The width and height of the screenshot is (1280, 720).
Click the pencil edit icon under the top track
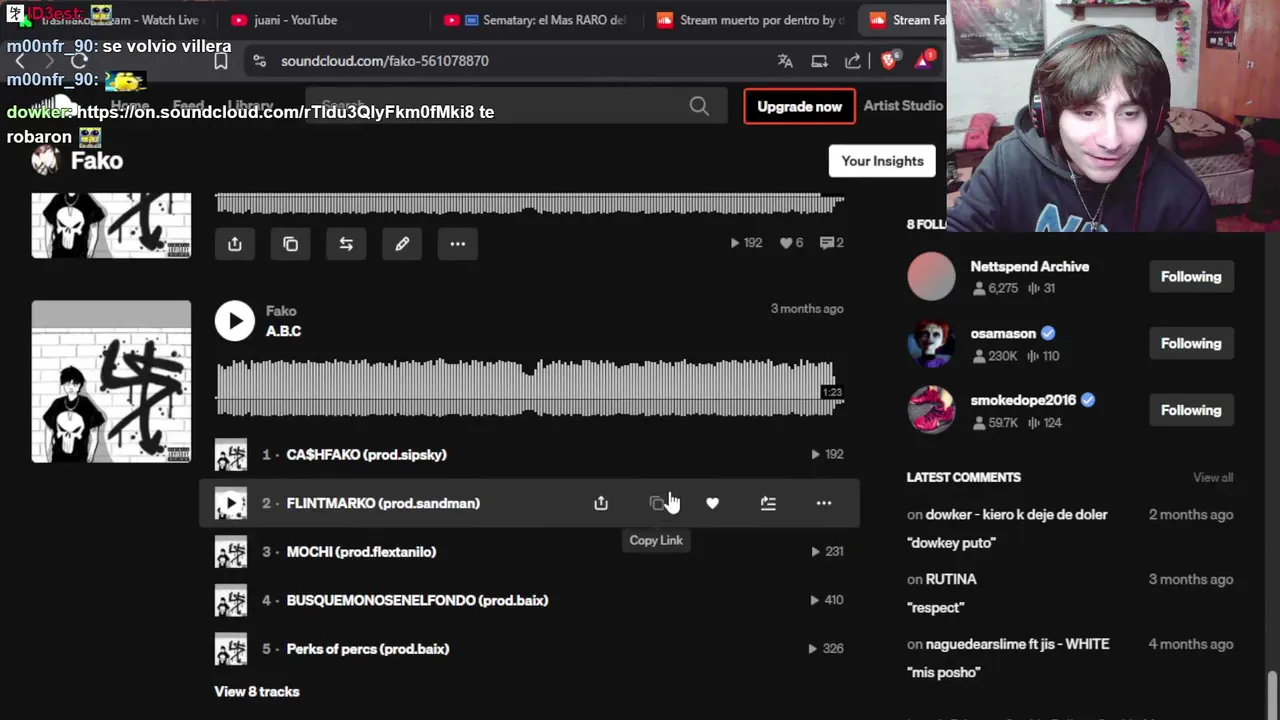point(402,244)
